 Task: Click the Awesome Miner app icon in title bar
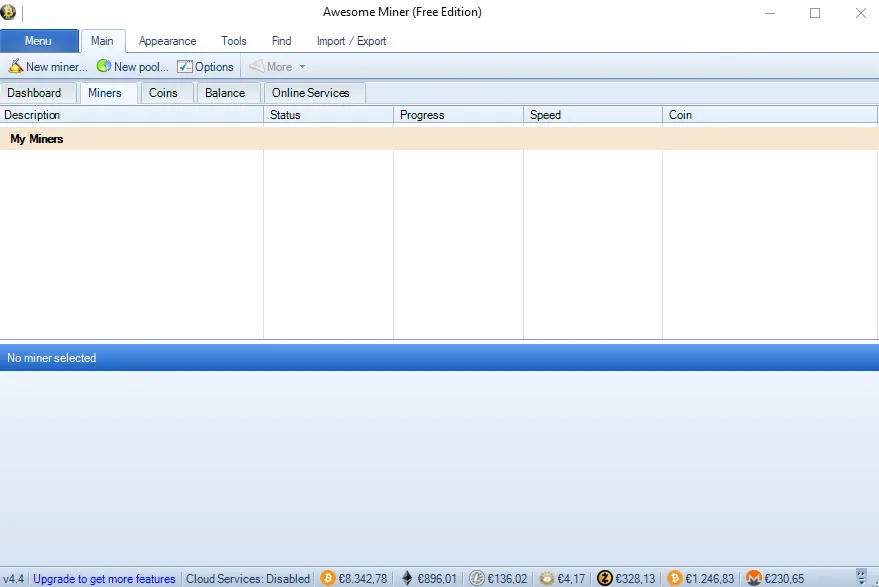tap(8, 12)
